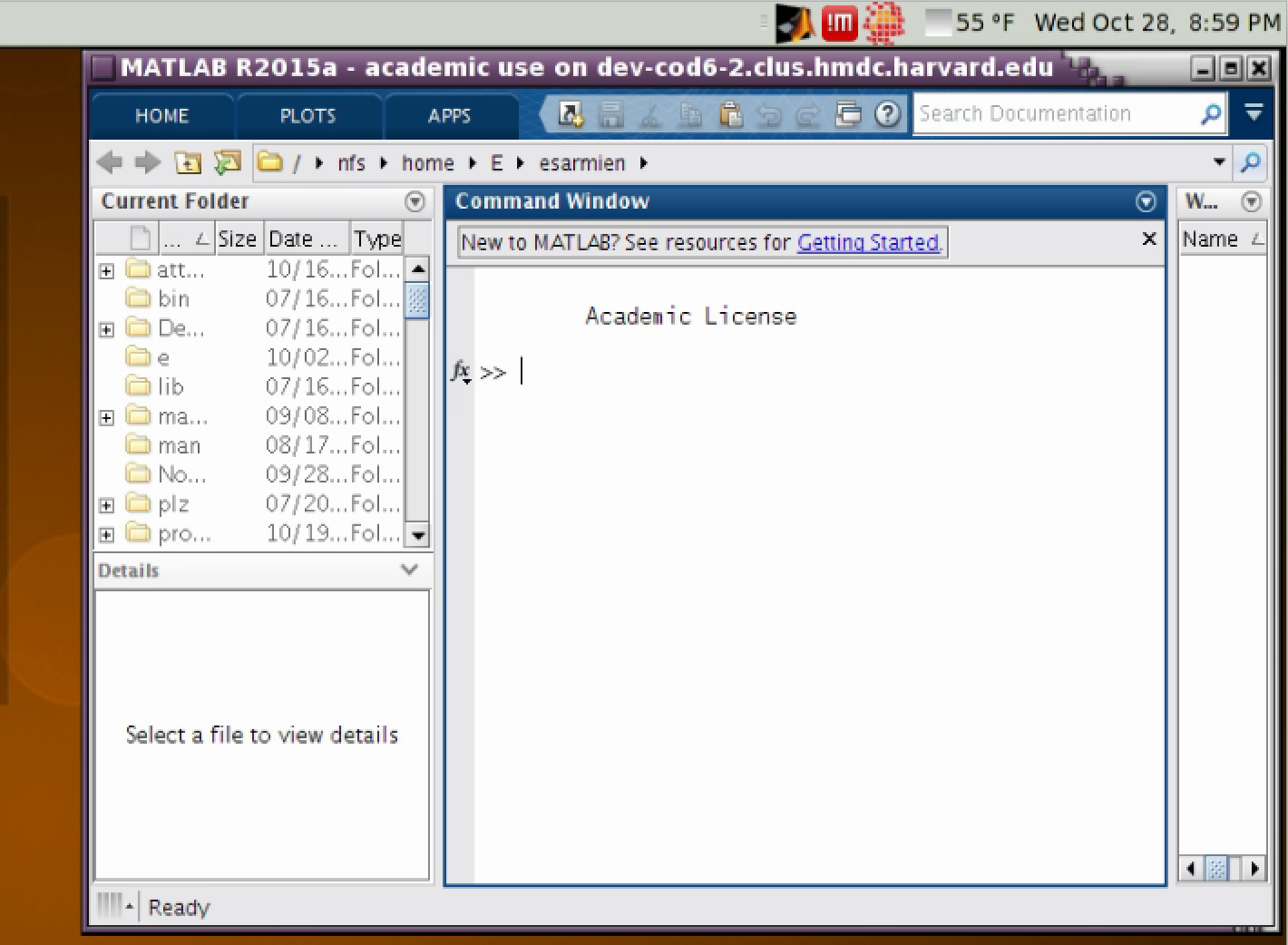The image size is (1288, 945).
Task: Click the Current Folder scrollbar down arrow
Action: [417, 535]
